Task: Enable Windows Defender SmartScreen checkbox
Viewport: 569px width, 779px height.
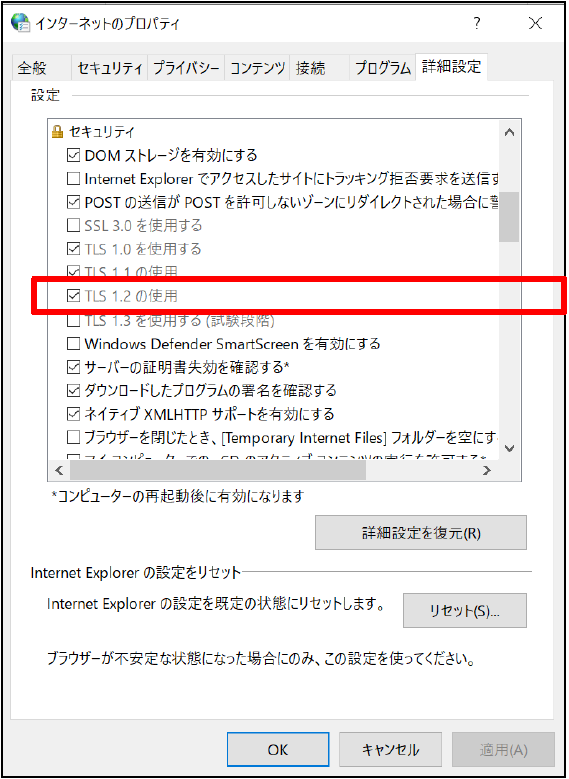Action: point(73,343)
